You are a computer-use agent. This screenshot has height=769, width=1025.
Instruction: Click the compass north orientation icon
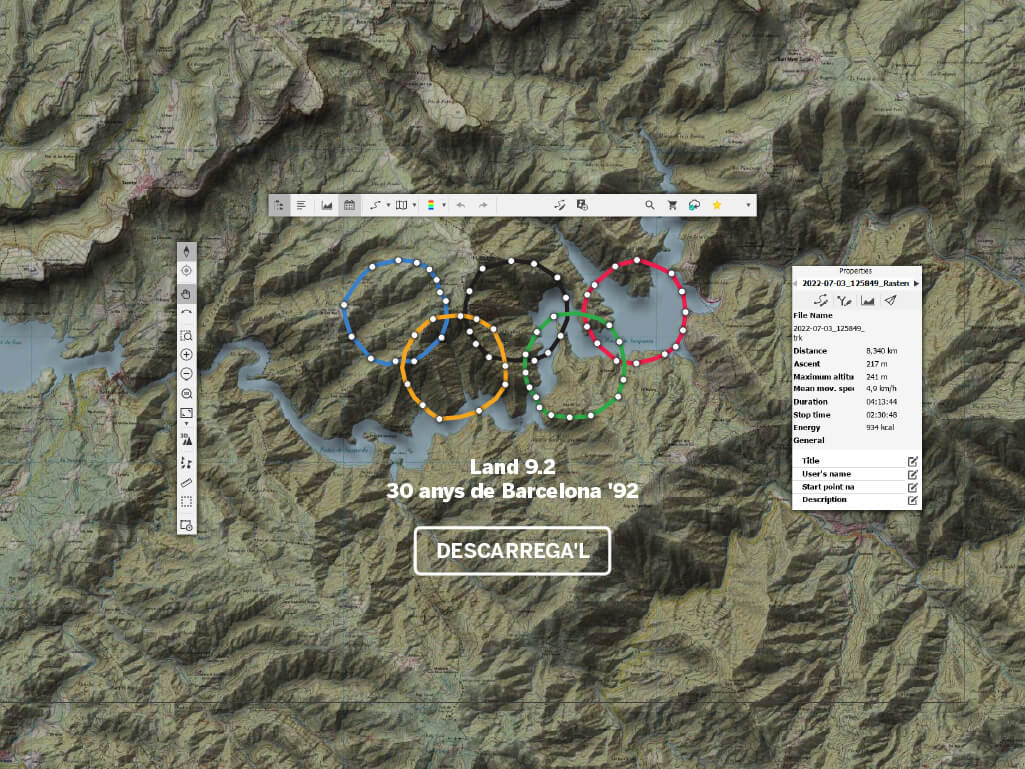[x=186, y=252]
